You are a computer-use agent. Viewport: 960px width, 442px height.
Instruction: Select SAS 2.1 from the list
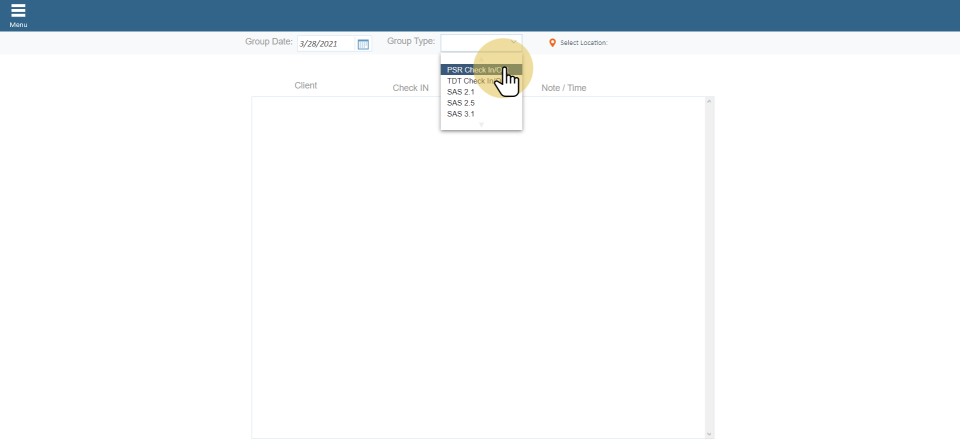461,92
